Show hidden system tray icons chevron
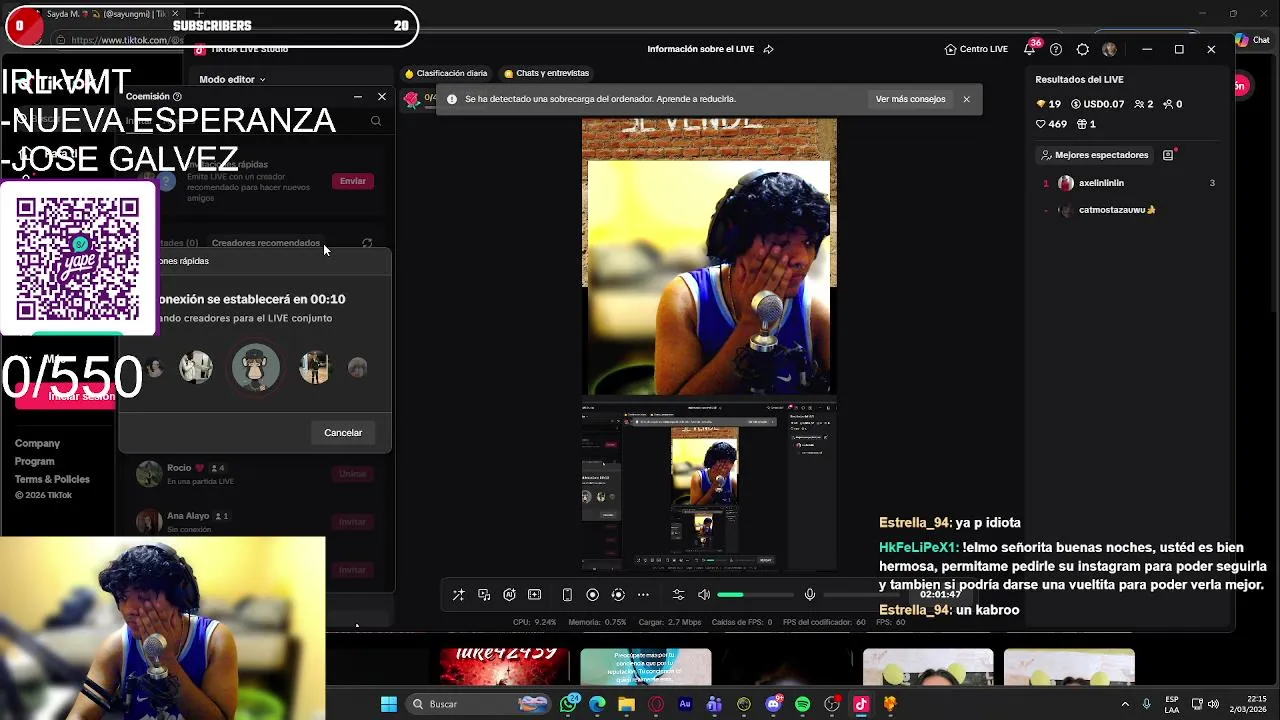 tap(1125, 704)
